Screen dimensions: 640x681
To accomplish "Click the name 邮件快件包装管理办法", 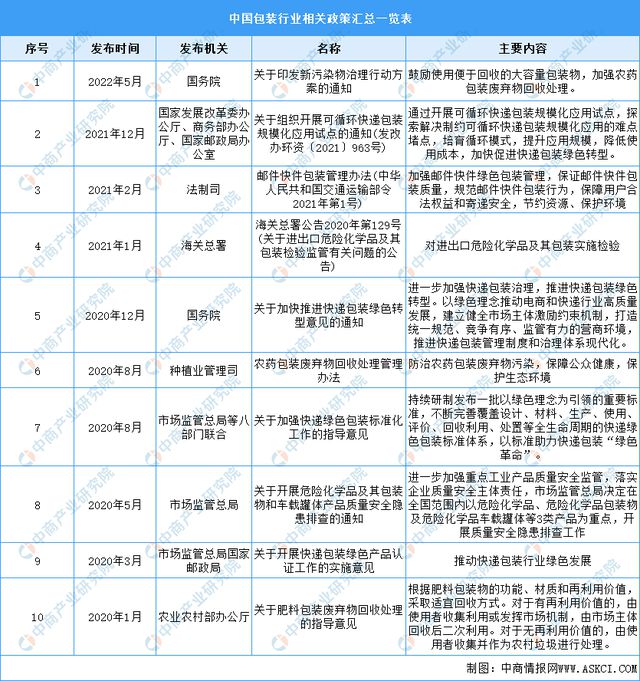I will tap(329, 190).
